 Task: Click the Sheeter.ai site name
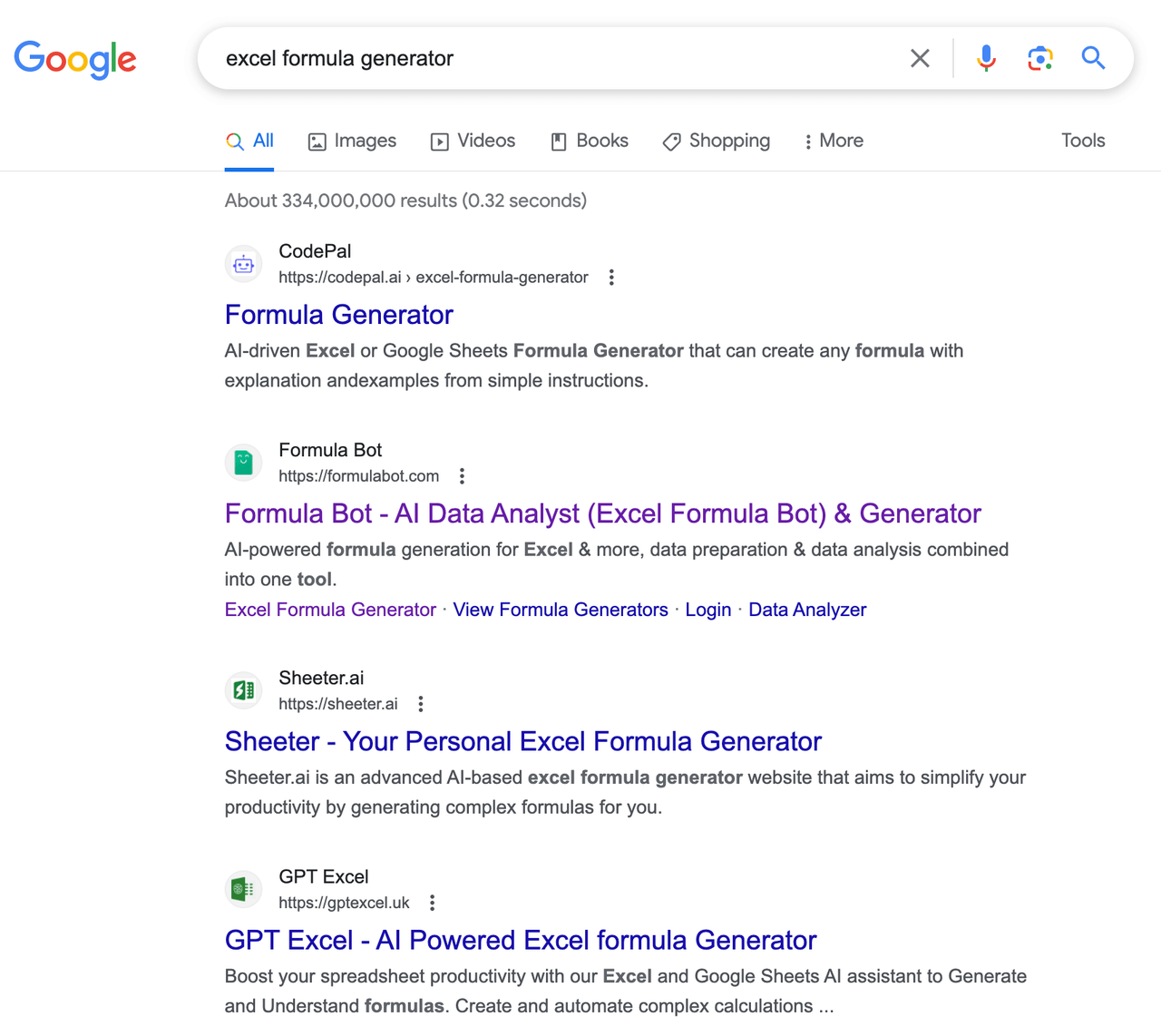[321, 678]
